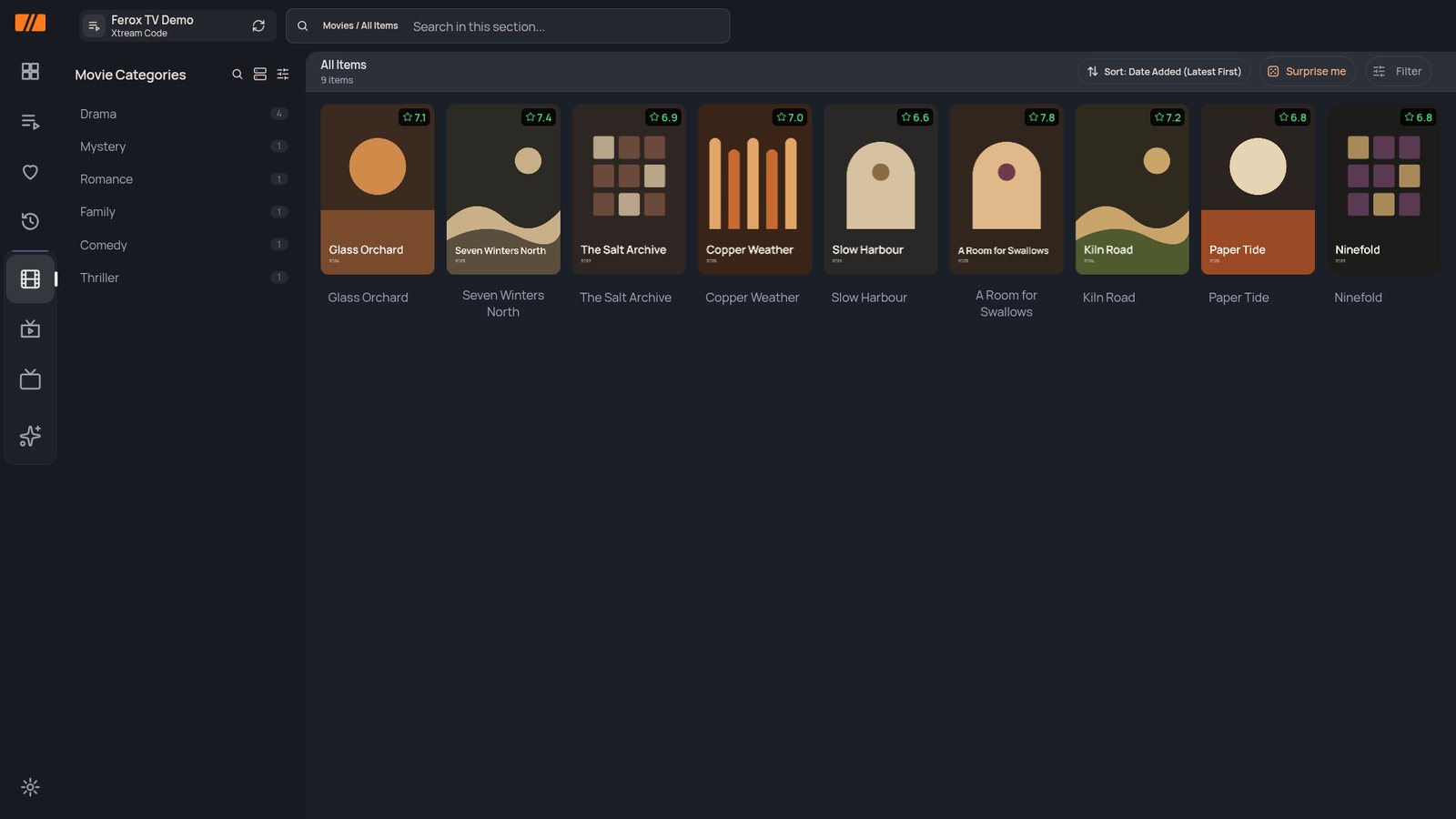Click the search magnifier icon in top bar
The height and width of the screenshot is (819, 1456).
(x=303, y=26)
